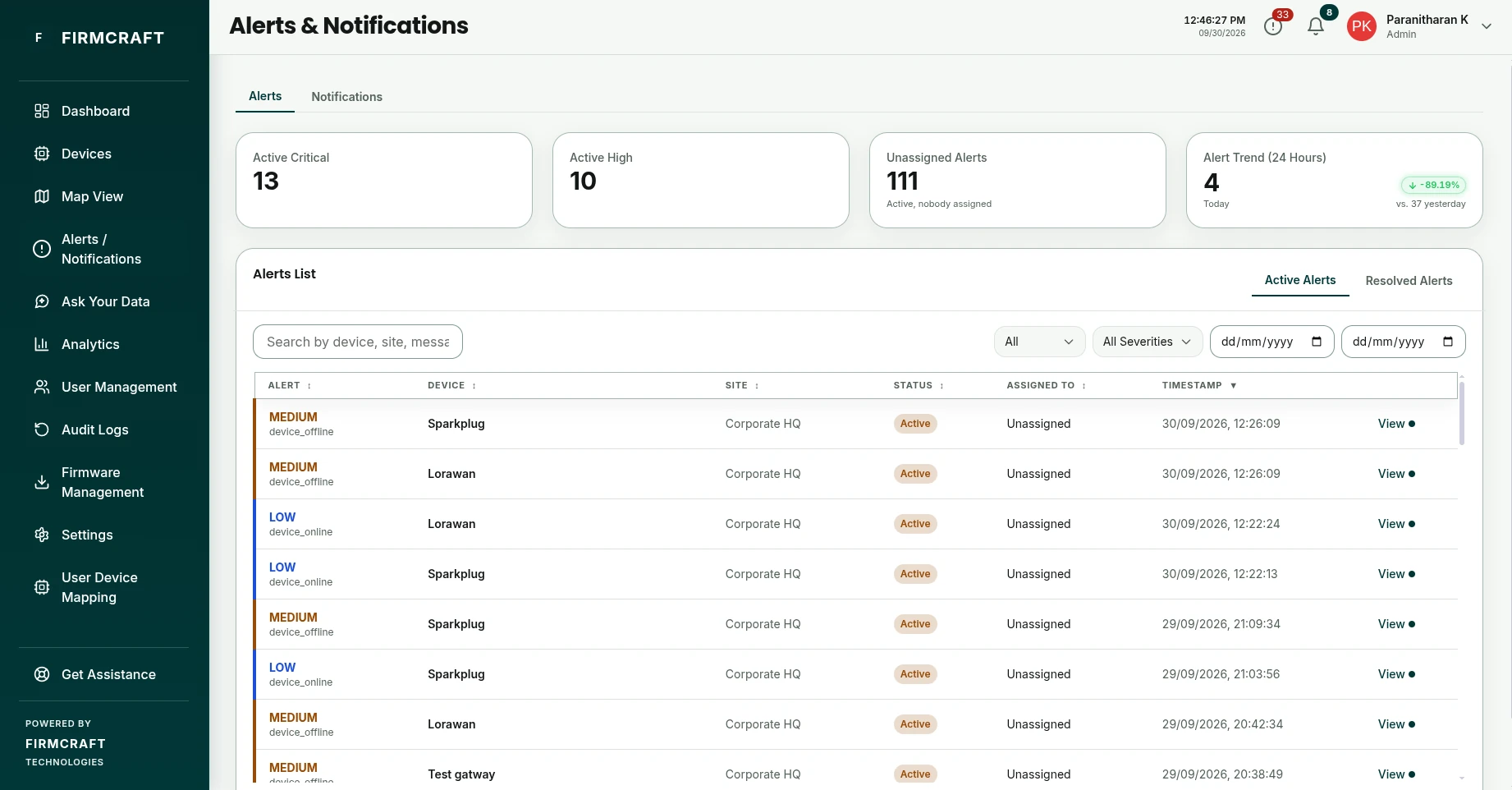Open the Analytics chart icon
Image resolution: width=1512 pixels, height=790 pixels.
pyautogui.click(x=42, y=344)
